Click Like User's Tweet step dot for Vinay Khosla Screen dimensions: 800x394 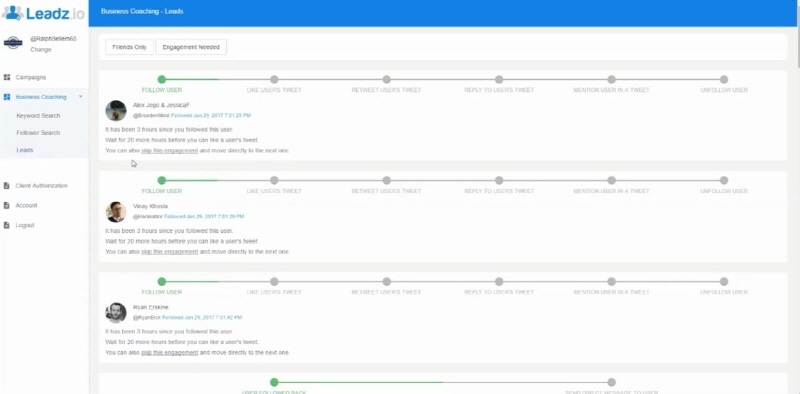(x=274, y=180)
